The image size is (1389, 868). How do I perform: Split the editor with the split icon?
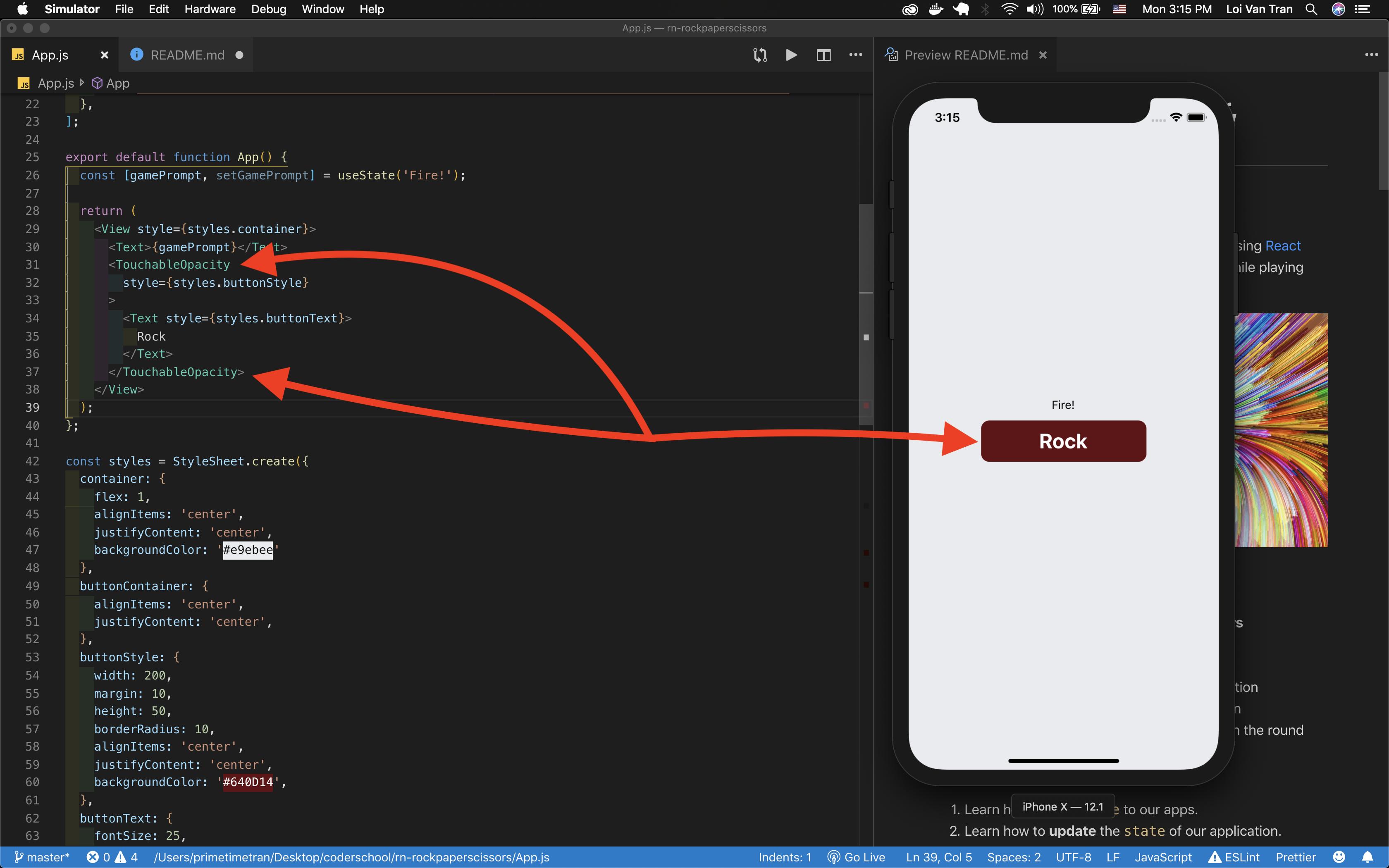[823, 55]
